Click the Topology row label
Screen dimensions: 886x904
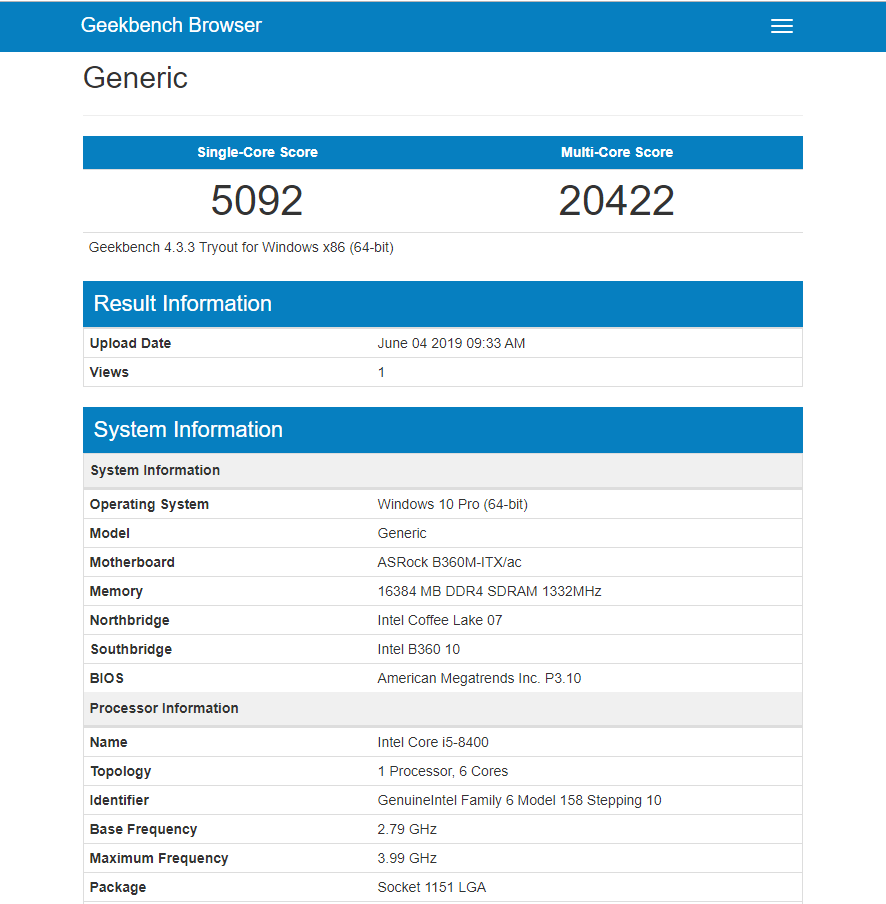click(x=120, y=771)
